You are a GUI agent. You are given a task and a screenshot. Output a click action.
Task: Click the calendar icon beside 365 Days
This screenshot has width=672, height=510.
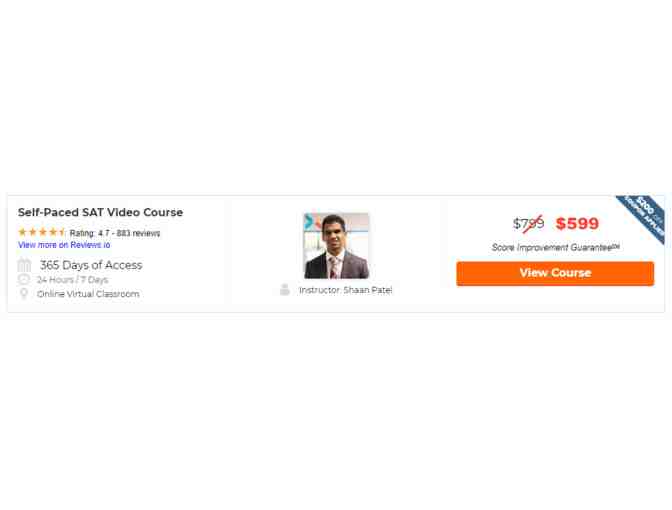24,265
